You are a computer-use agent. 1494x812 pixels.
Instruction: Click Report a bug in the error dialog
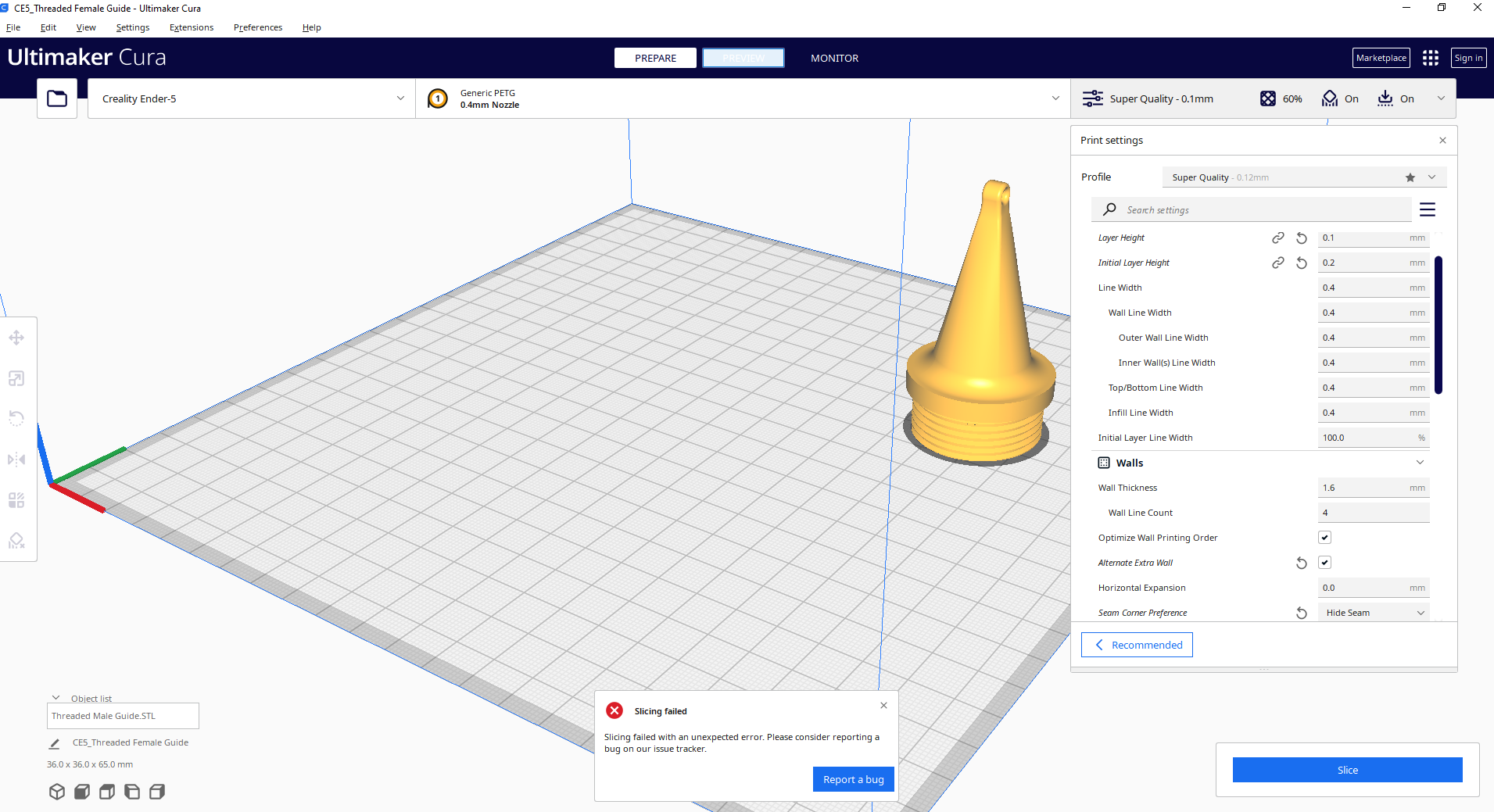tap(853, 779)
